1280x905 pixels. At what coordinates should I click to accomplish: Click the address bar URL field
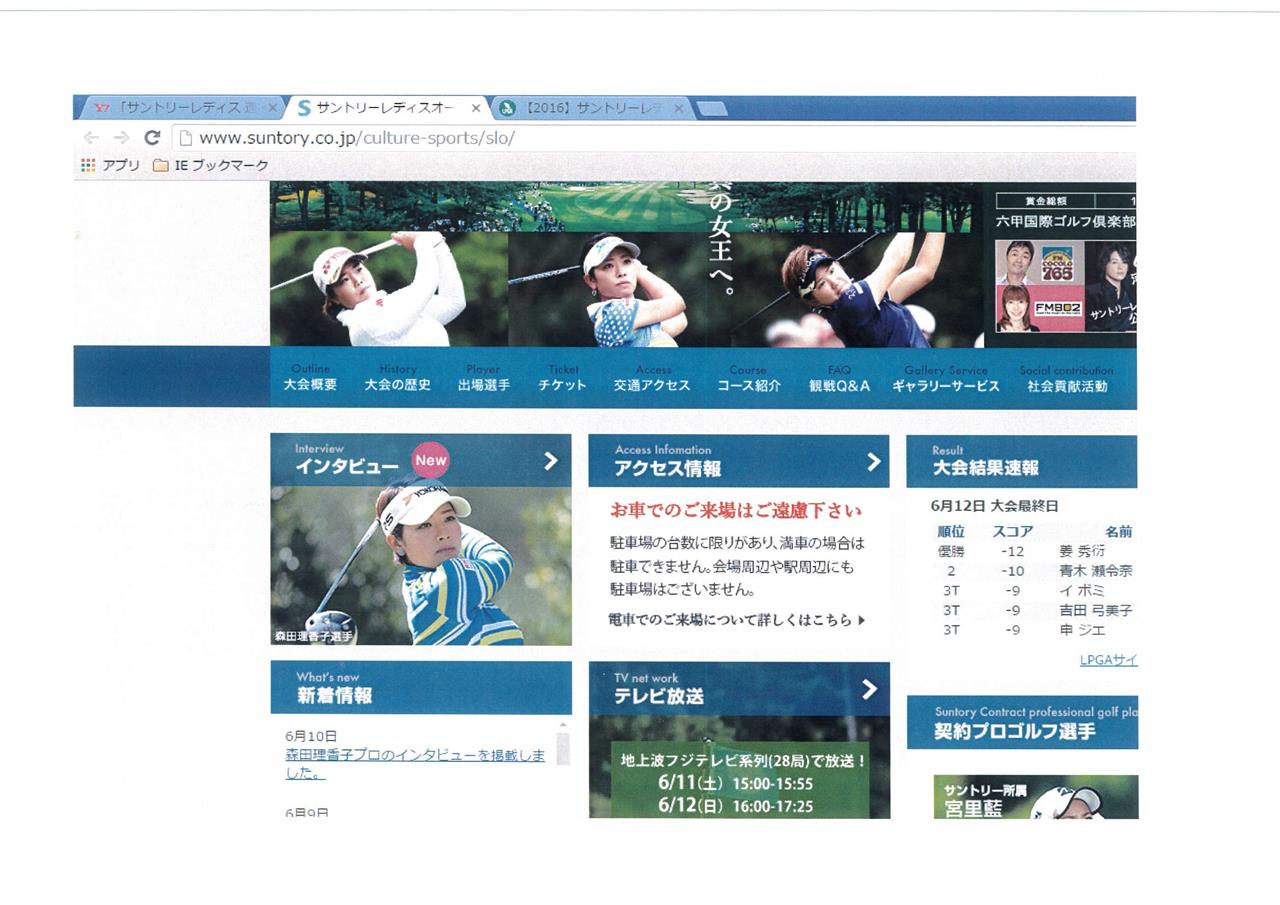pos(655,138)
